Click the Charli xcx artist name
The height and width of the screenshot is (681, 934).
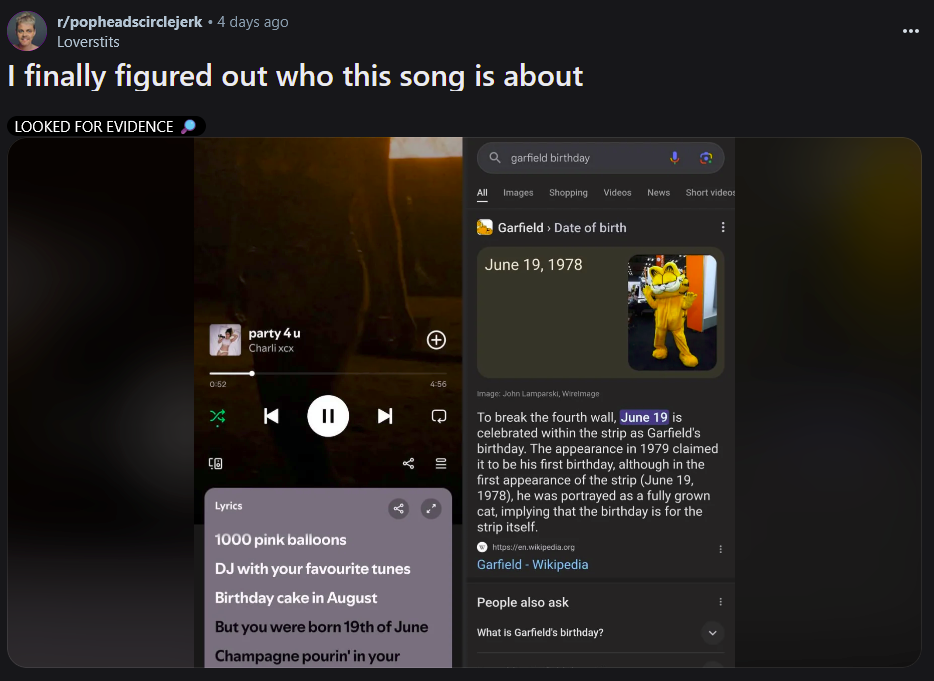271,348
